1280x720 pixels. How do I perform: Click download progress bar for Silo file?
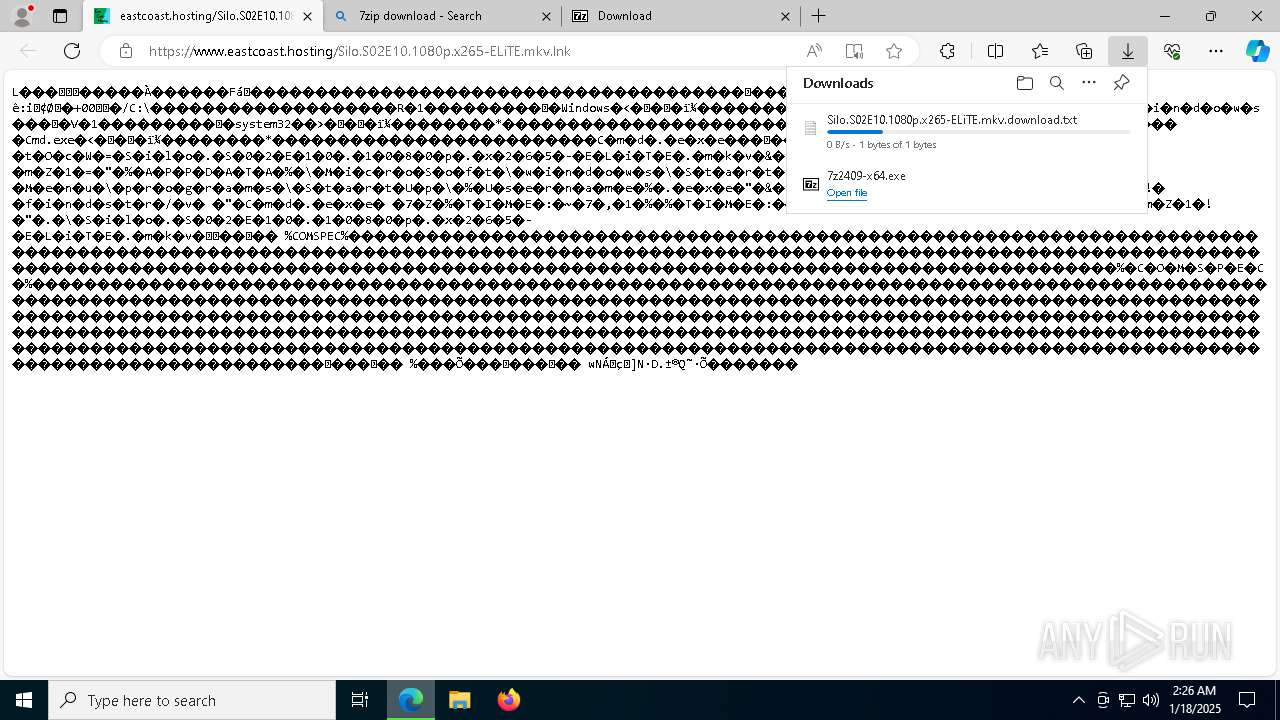(x=978, y=132)
